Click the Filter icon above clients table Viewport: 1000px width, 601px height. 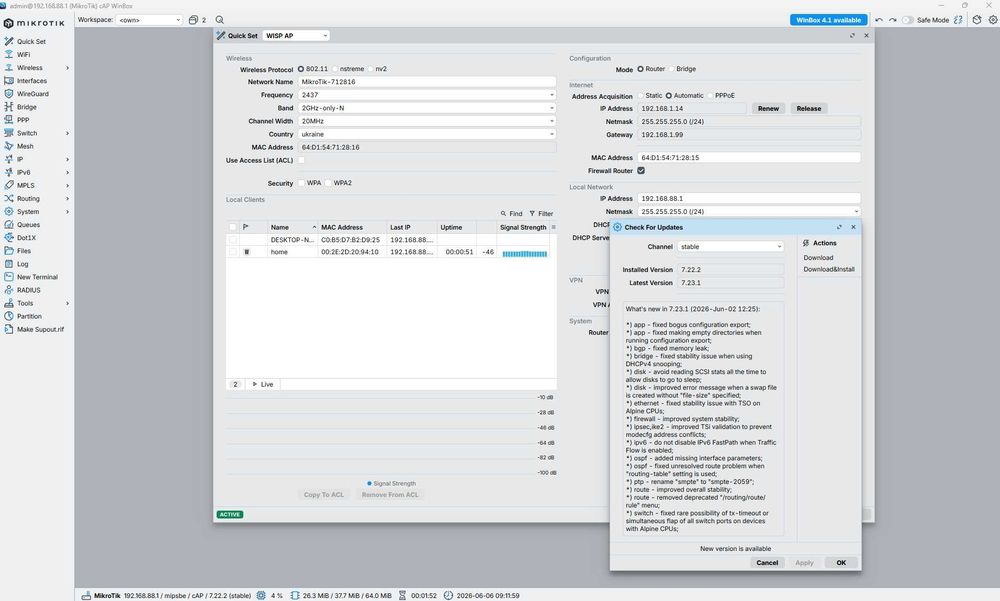[532, 214]
